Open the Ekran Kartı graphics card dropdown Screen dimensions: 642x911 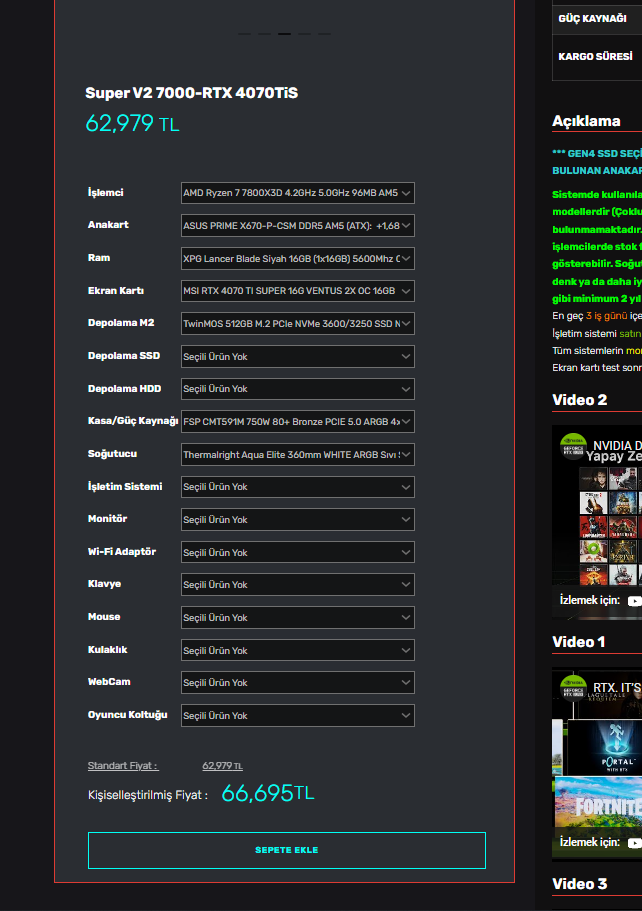297,291
